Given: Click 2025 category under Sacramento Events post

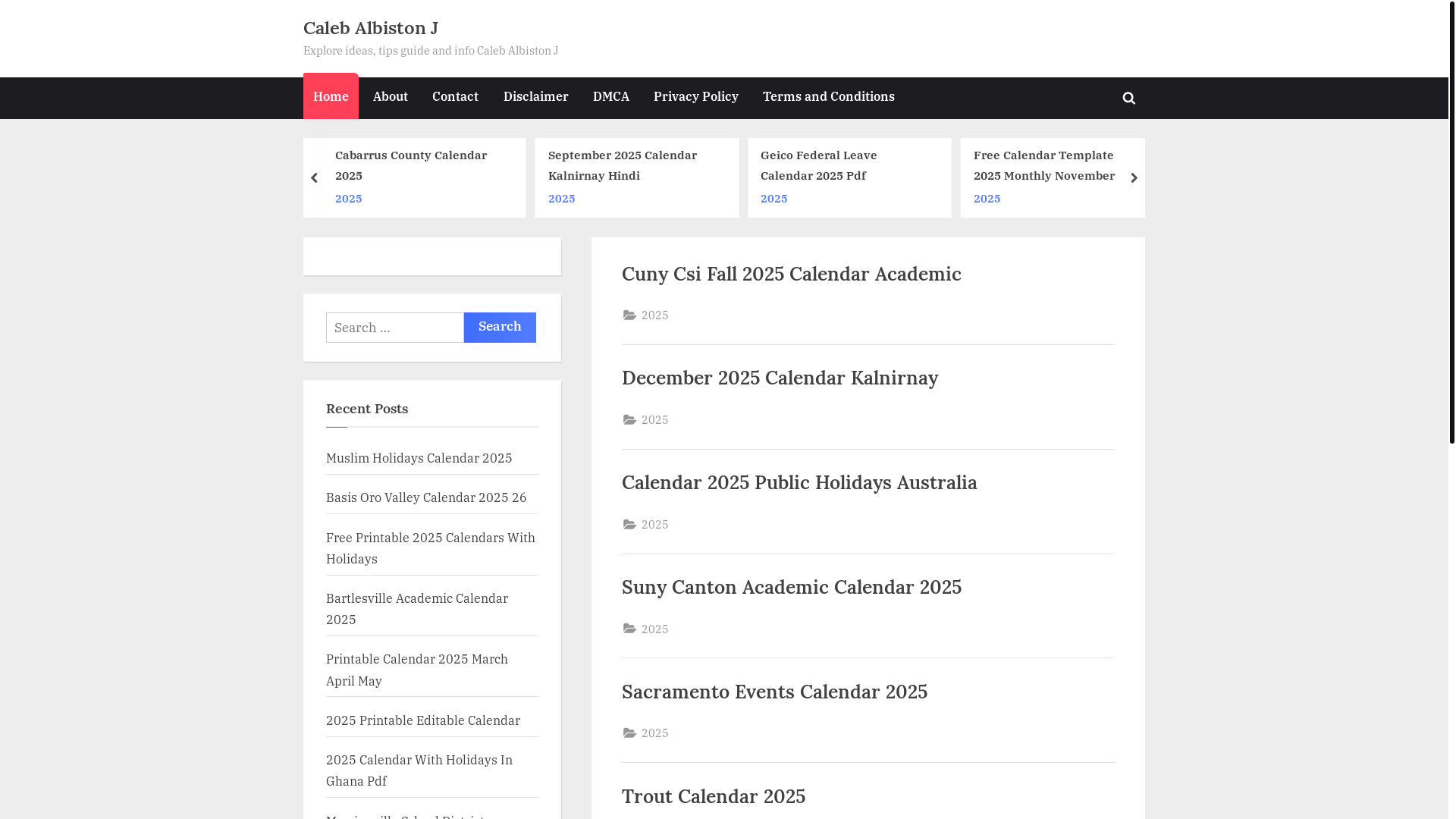Looking at the screenshot, I should pyautogui.click(x=655, y=733).
